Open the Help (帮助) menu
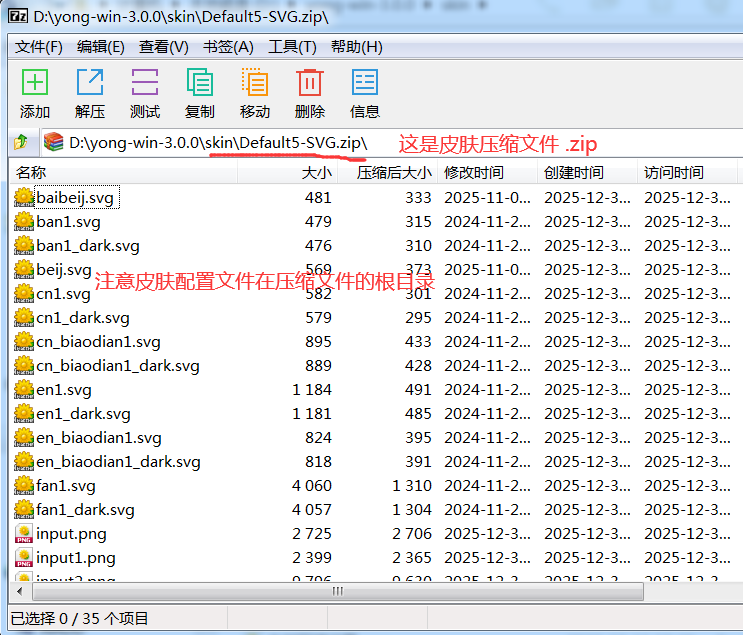The image size is (743, 635). pyautogui.click(x=356, y=47)
